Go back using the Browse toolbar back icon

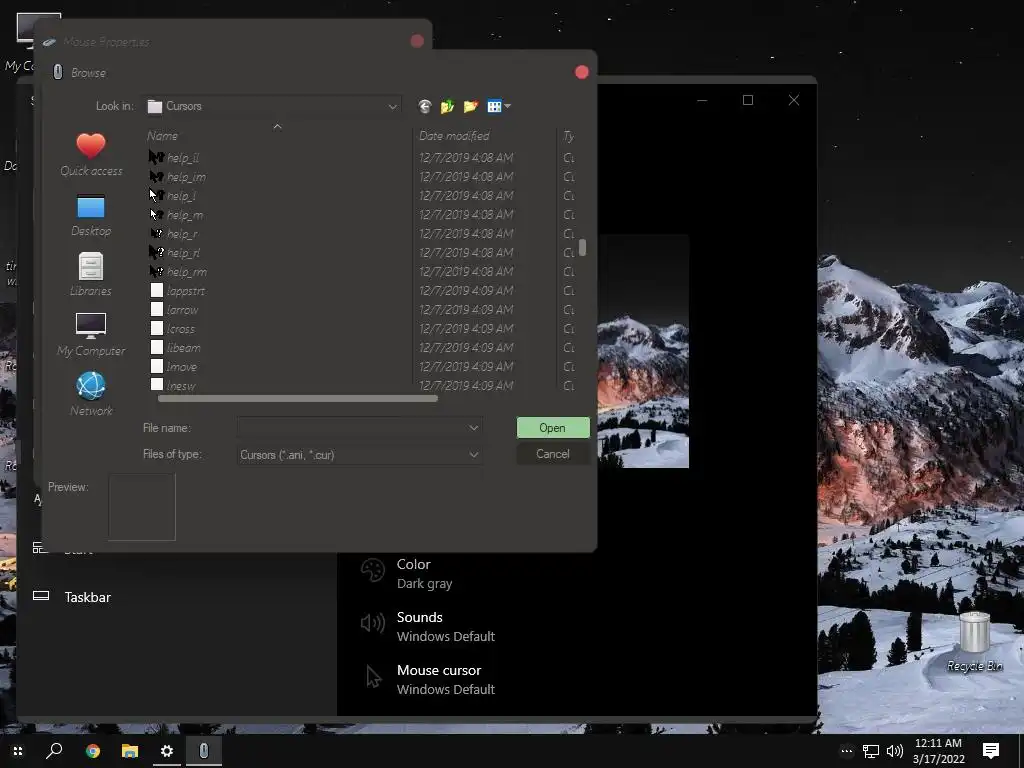pyautogui.click(x=425, y=106)
